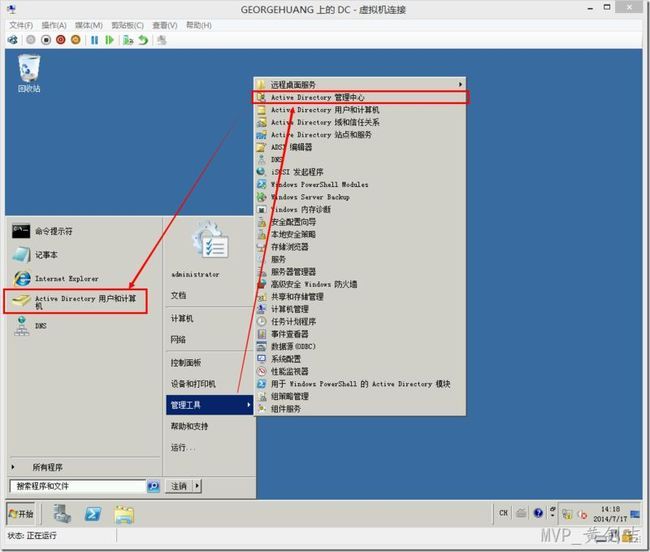
Task: Click the Checkpoint toolbar icon
Action: (128, 40)
